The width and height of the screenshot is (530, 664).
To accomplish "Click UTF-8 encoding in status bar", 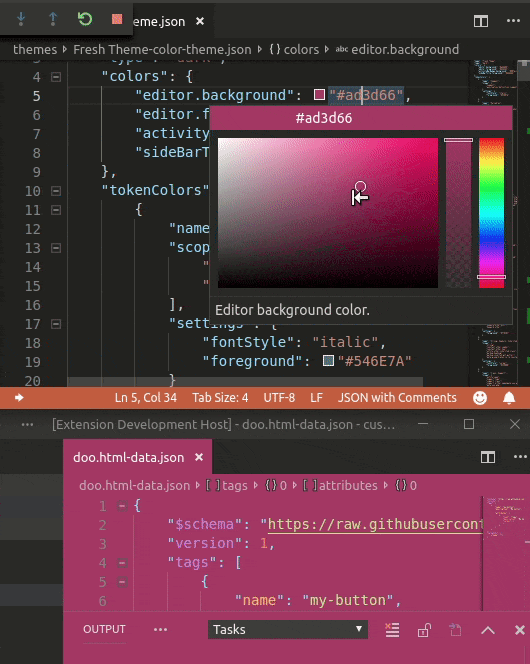I will tap(279, 398).
